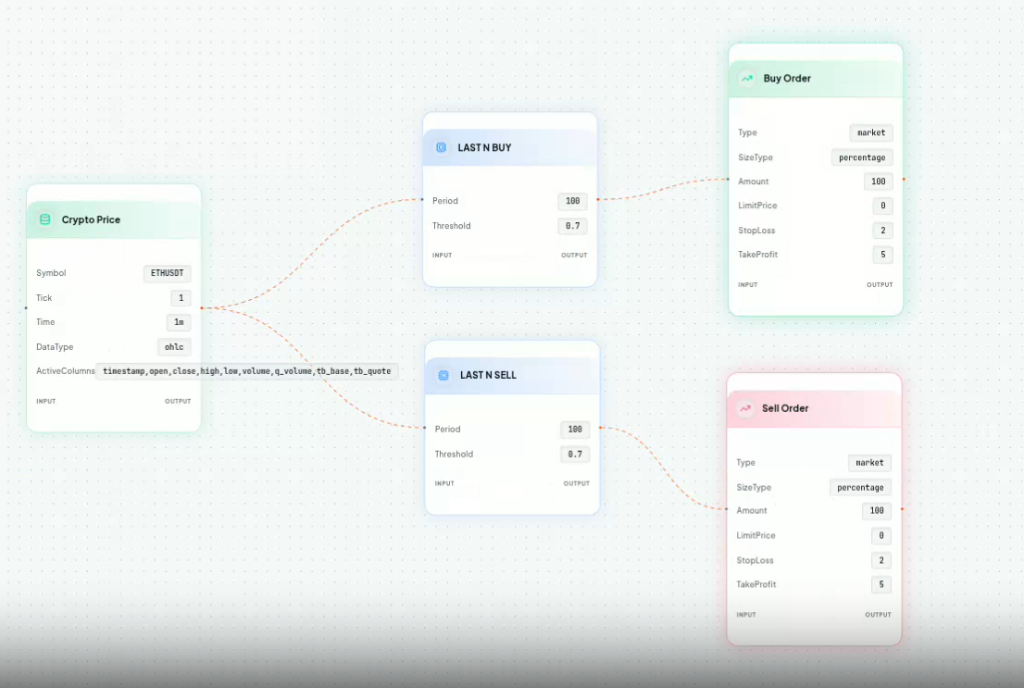Click the LAST N BUY node icon
This screenshot has width=1024, height=688.
click(x=441, y=148)
